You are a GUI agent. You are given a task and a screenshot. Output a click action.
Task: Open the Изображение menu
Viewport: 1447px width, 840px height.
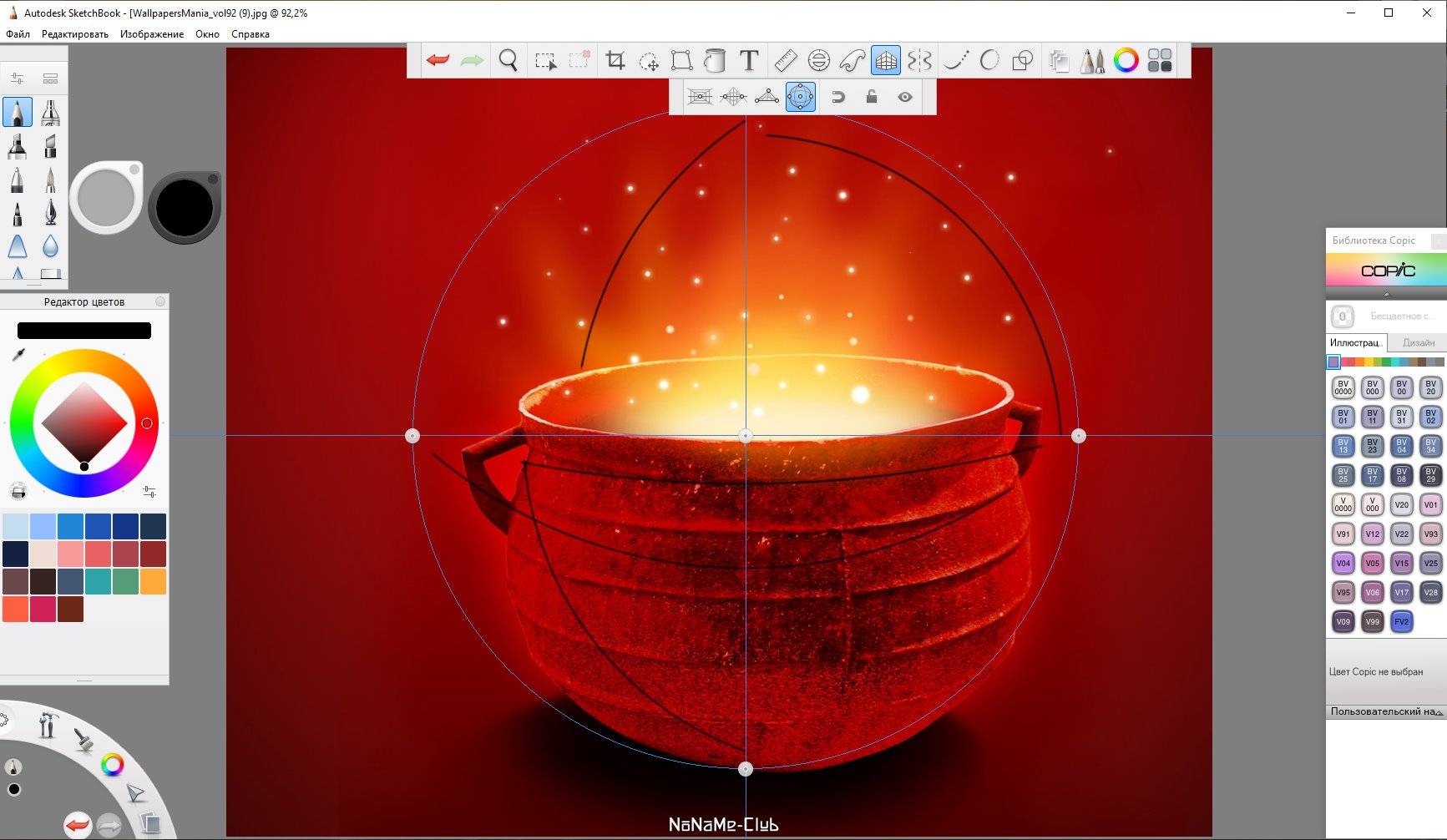[152, 34]
